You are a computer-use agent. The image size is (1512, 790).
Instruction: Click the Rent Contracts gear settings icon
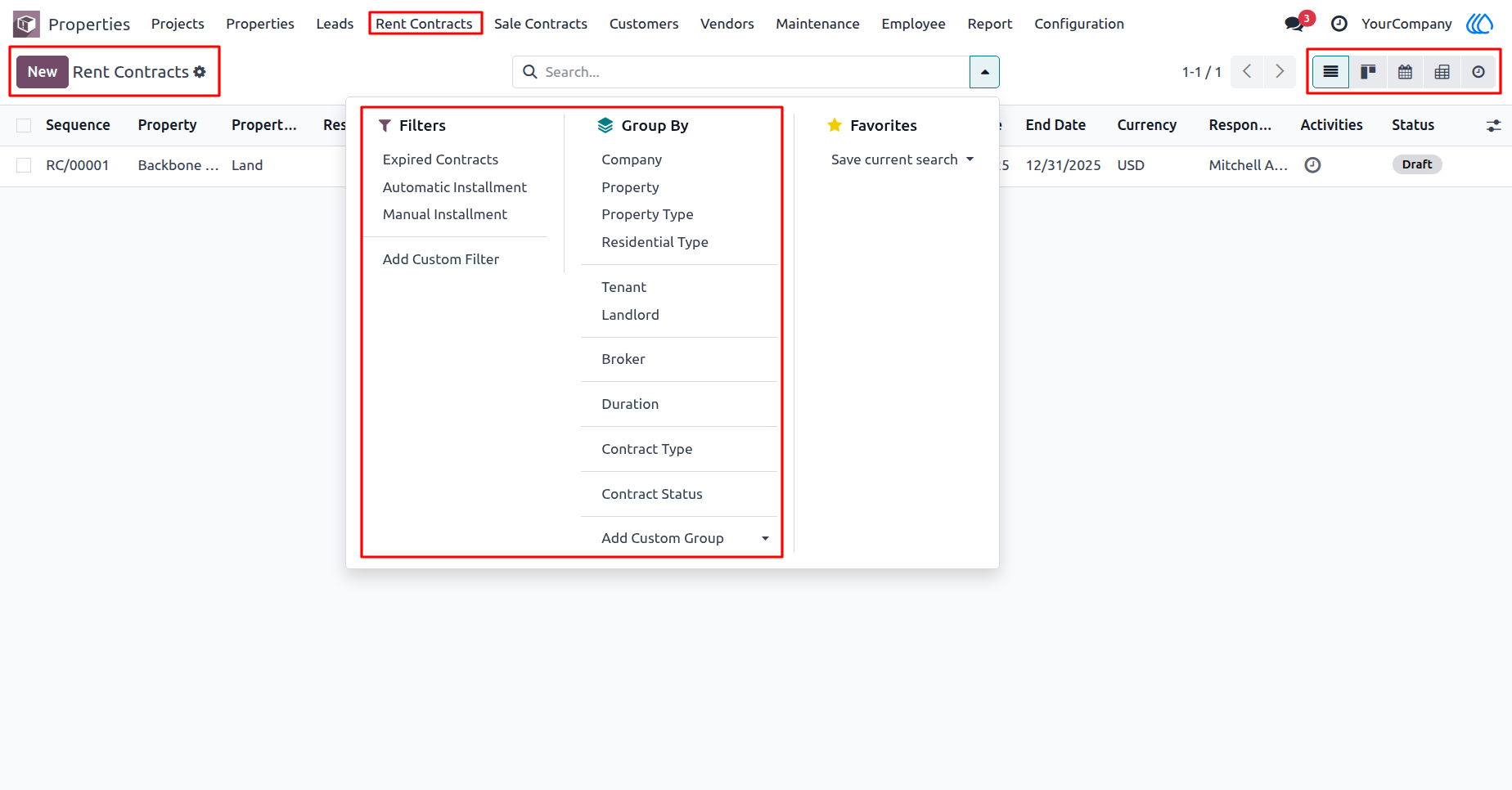200,72
